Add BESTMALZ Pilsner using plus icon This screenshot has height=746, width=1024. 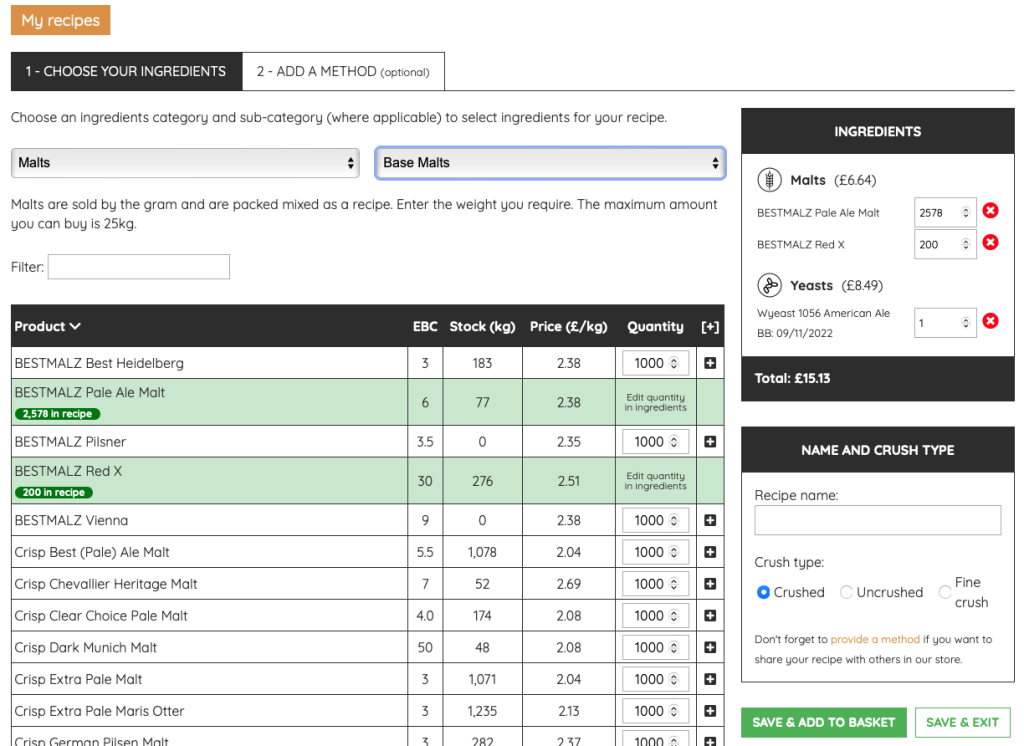(x=710, y=442)
